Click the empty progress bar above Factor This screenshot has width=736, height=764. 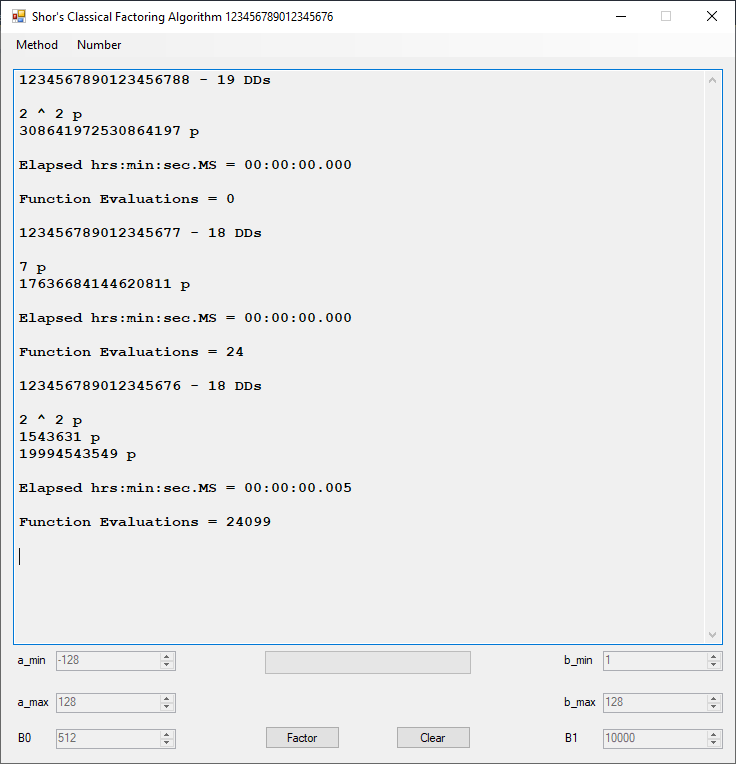367,662
